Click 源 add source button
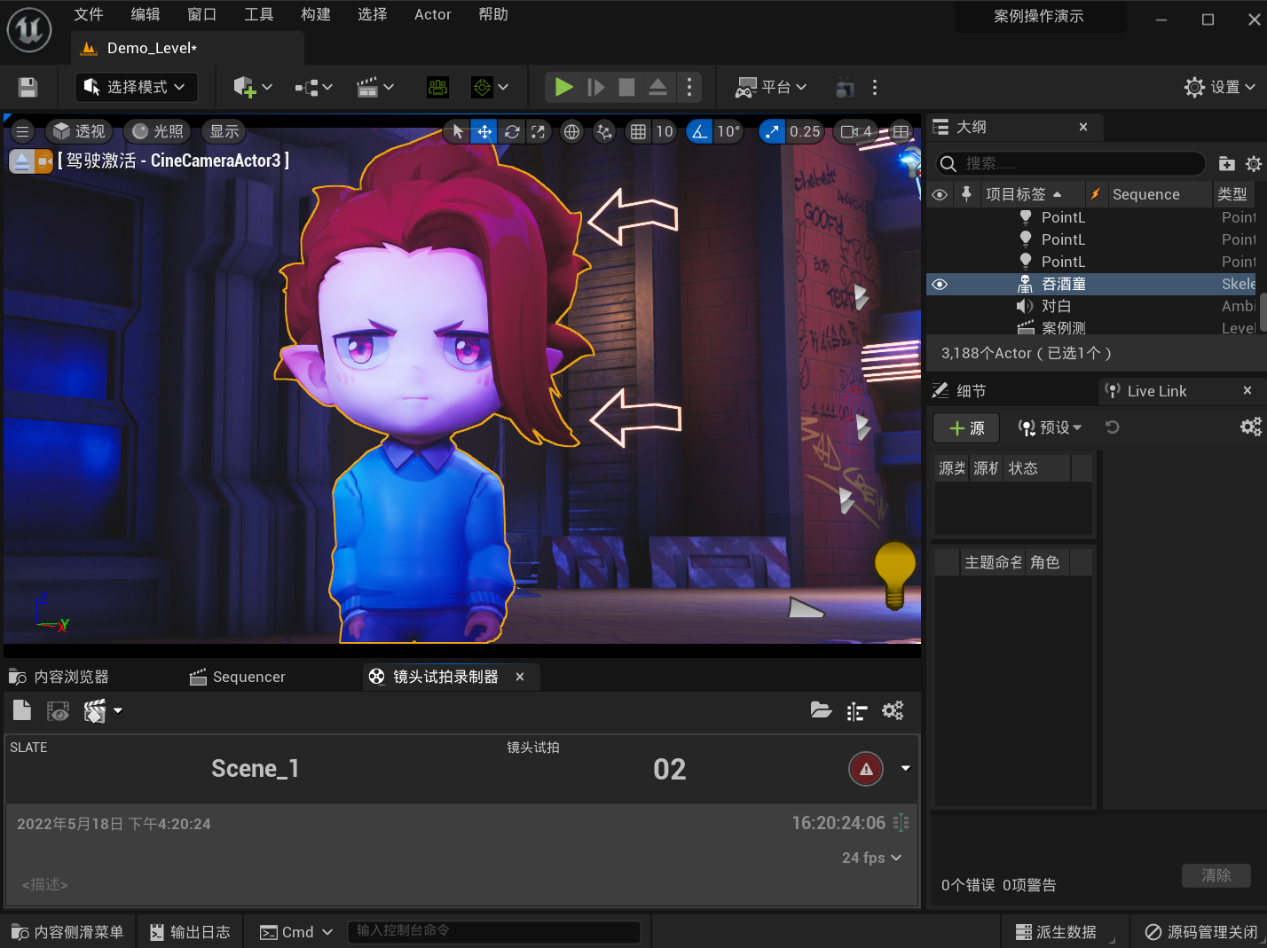The width and height of the screenshot is (1267, 948). pyautogui.click(x=966, y=428)
